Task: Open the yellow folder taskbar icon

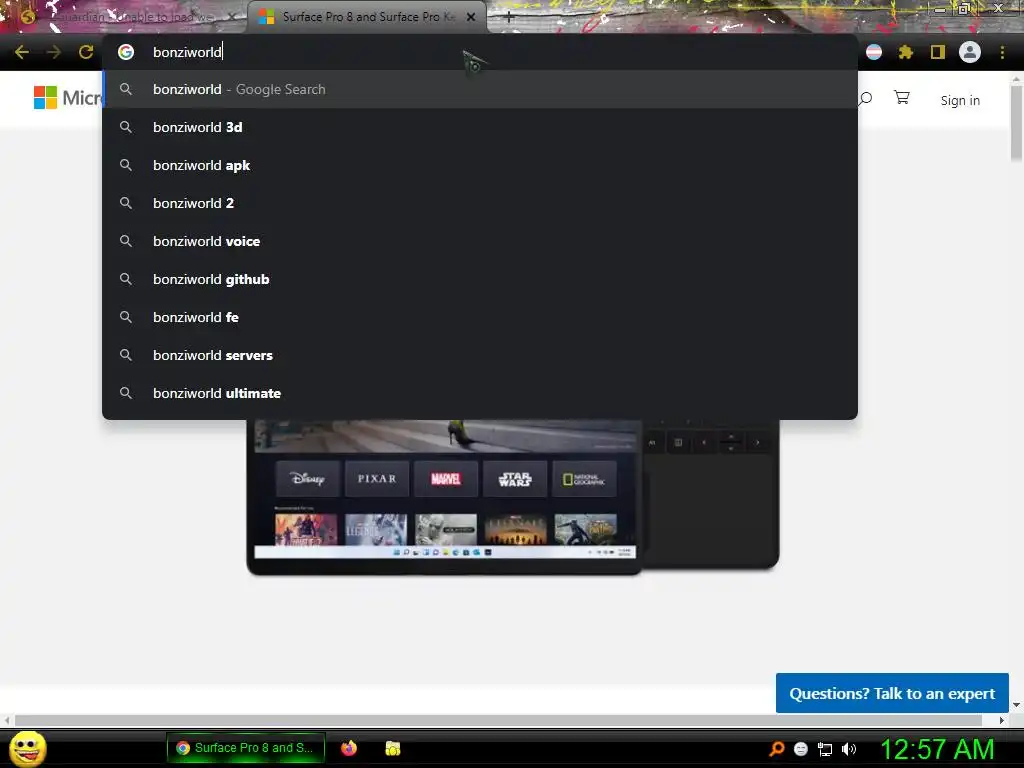Action: coord(392,748)
